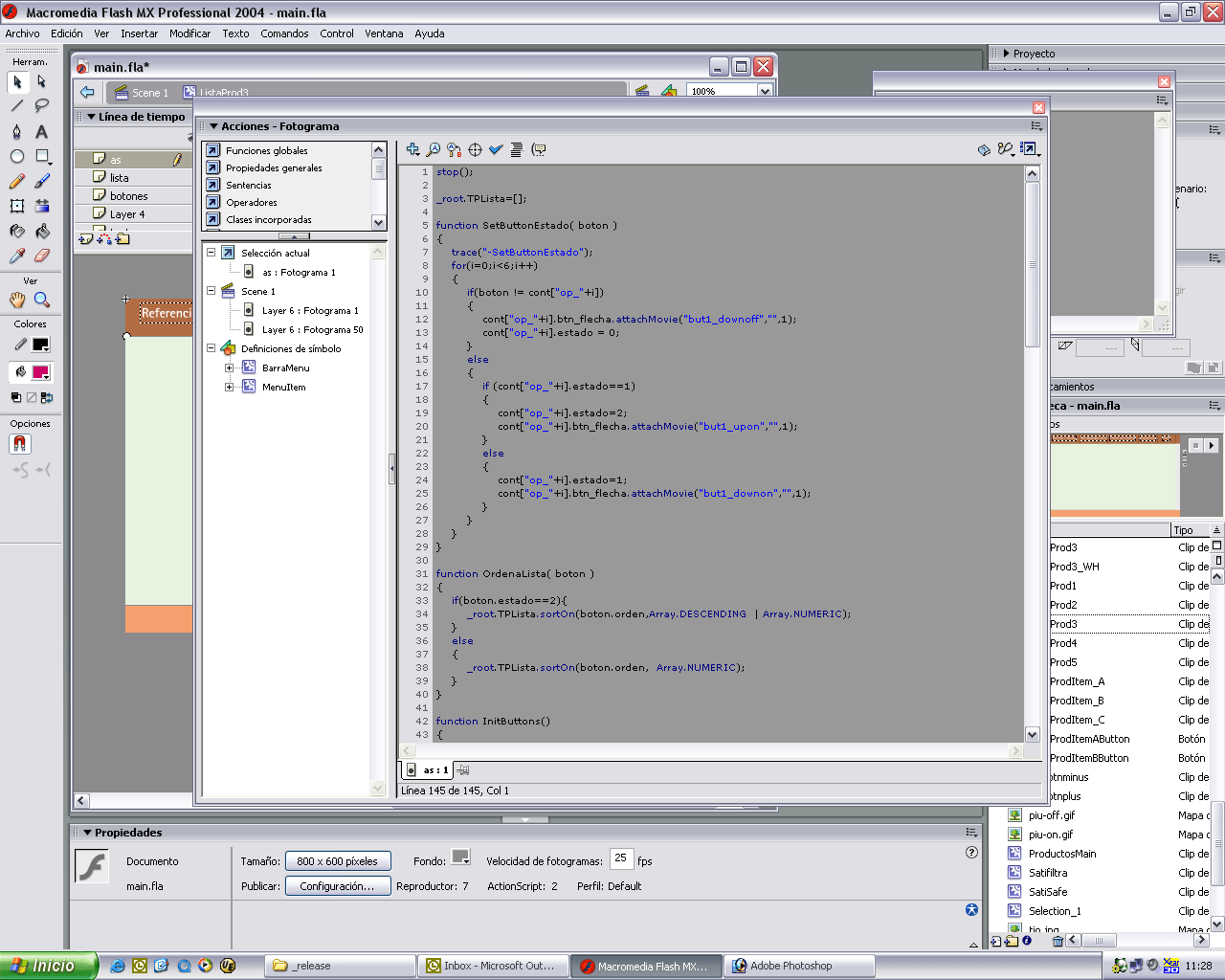Expand the MenuItem tree node
Screen dimensions: 1225x980
(229, 387)
